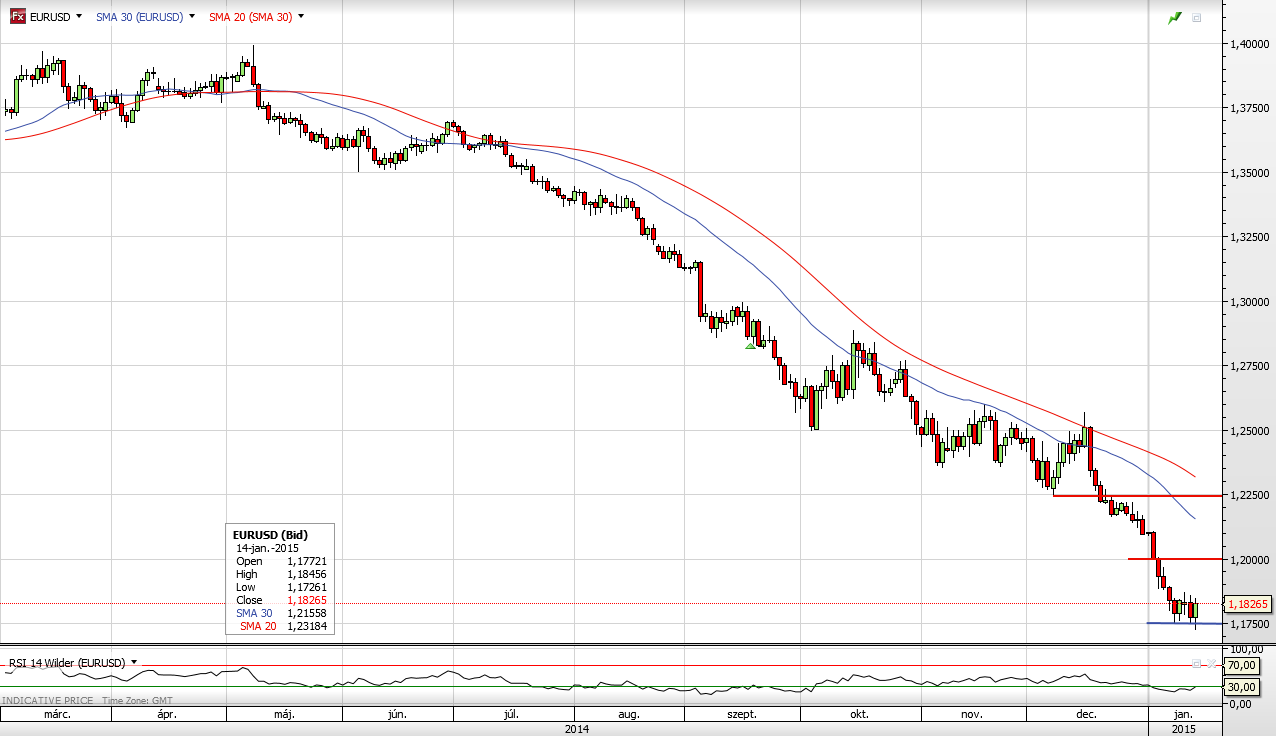Click the Low value 1,17261
This screenshot has width=1276, height=736.
coord(307,587)
